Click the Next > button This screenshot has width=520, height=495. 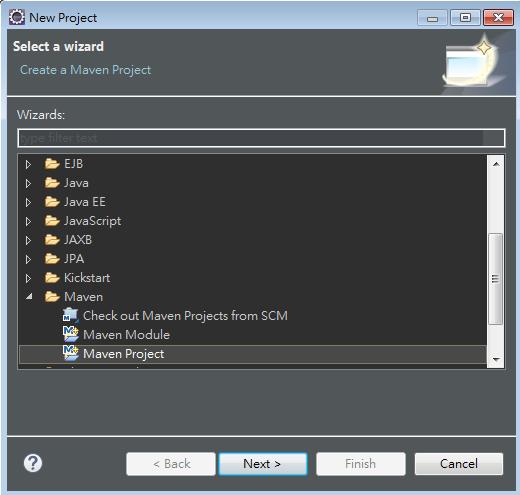click(x=263, y=464)
